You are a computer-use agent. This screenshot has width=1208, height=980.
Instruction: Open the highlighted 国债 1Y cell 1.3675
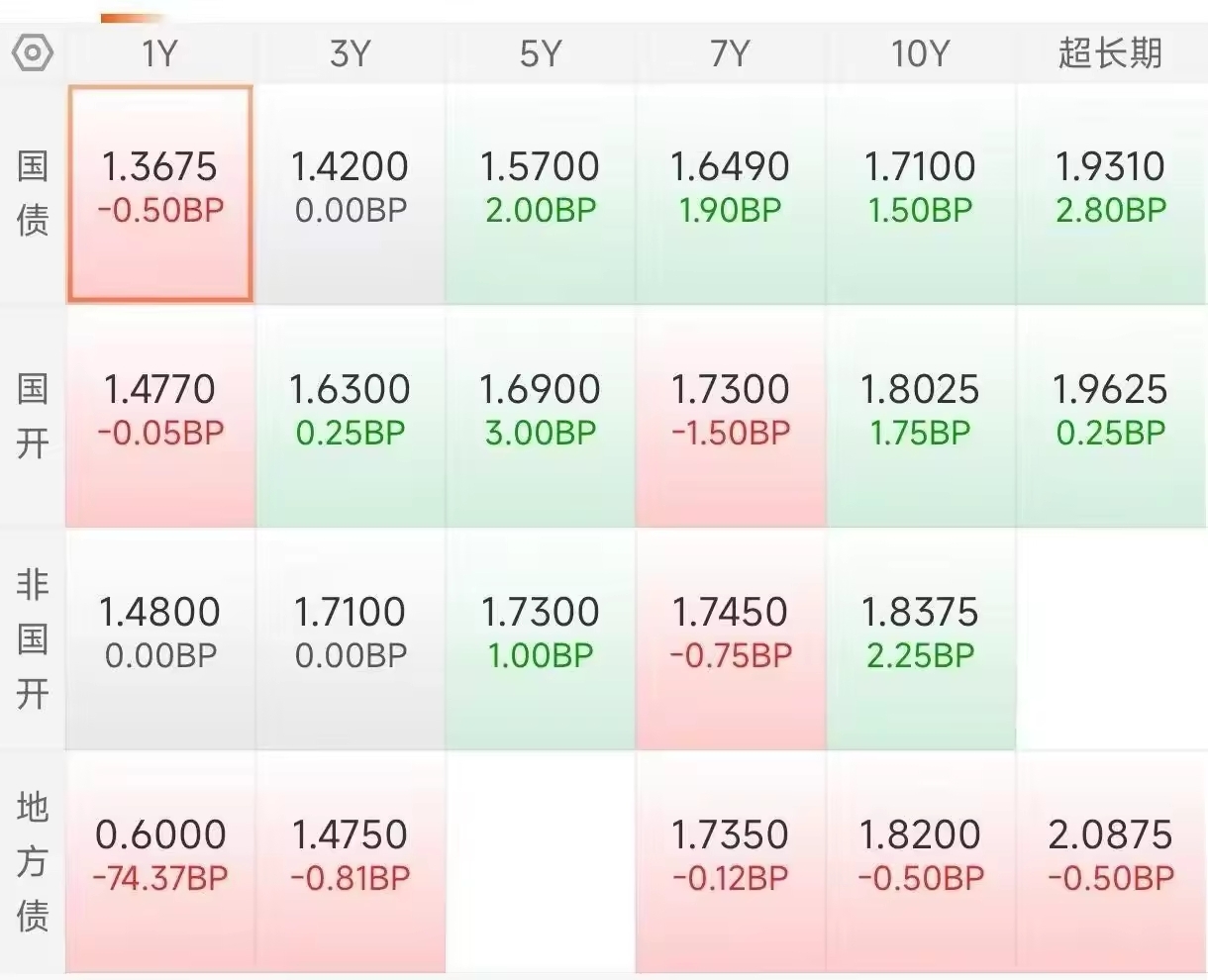(159, 193)
